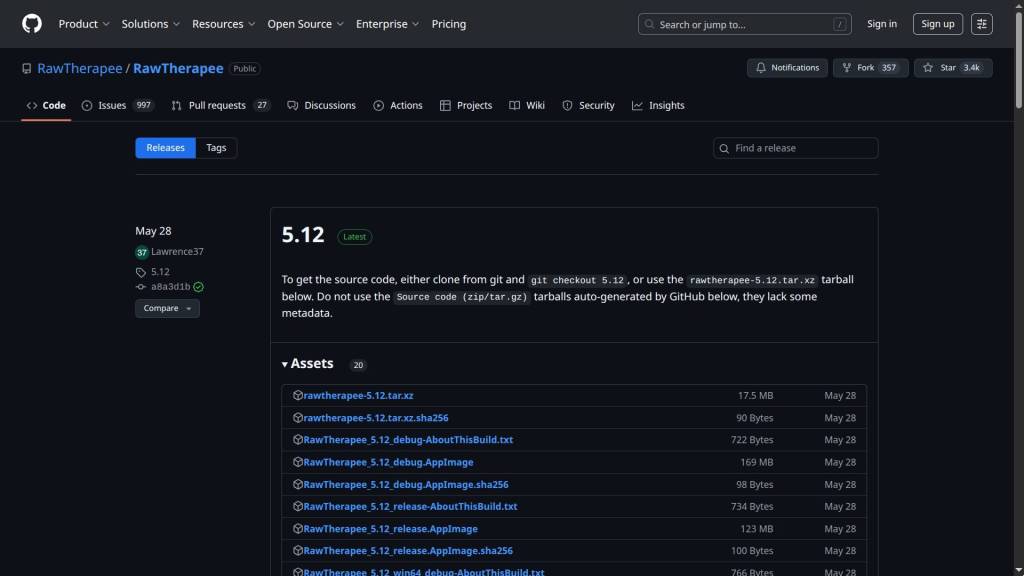Viewport: 1024px width, 576px height.
Task: Click the commit icon beside a8a3d1b
Action: coord(140,287)
